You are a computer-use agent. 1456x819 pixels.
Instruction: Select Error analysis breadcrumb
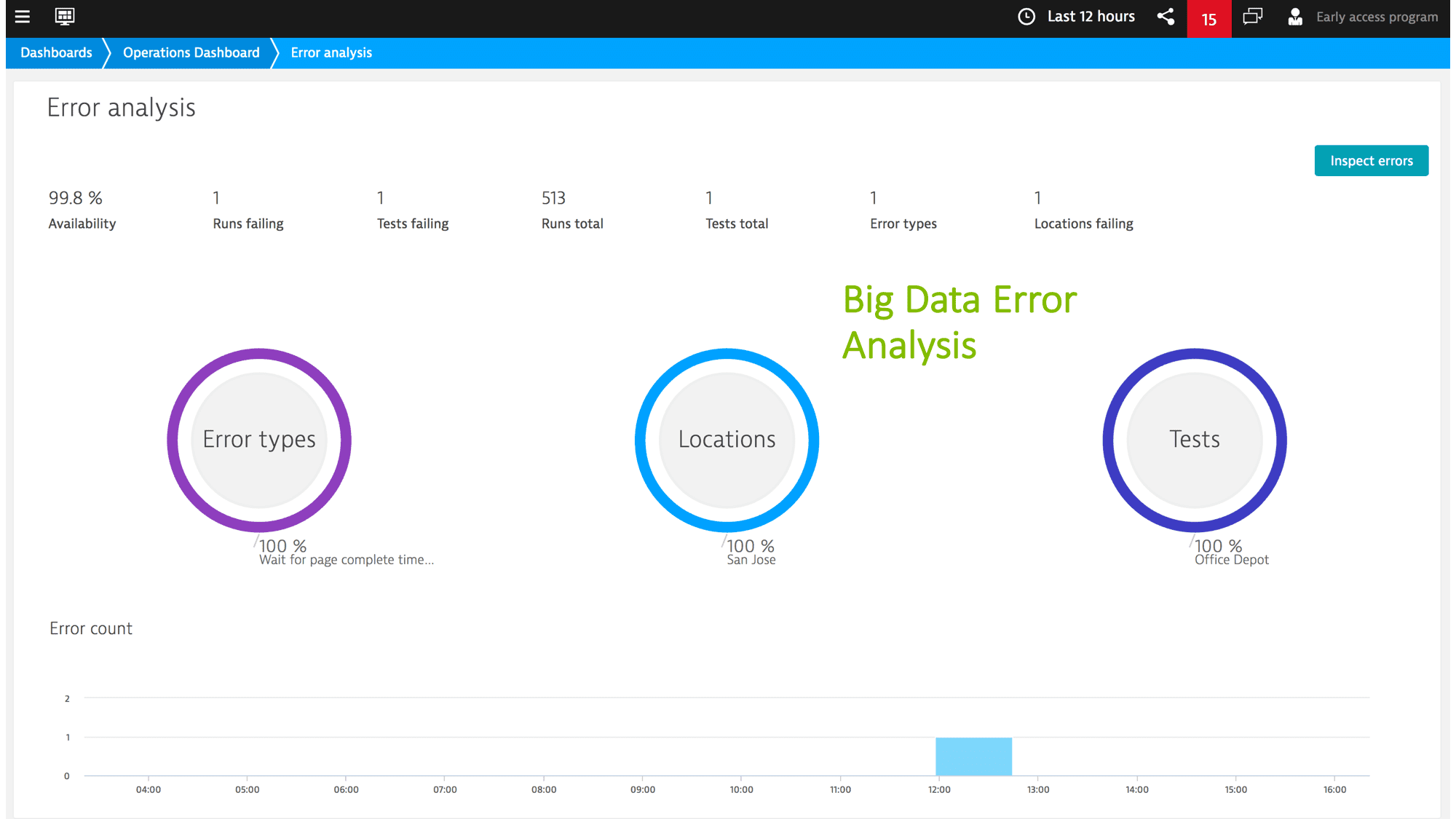pos(331,52)
